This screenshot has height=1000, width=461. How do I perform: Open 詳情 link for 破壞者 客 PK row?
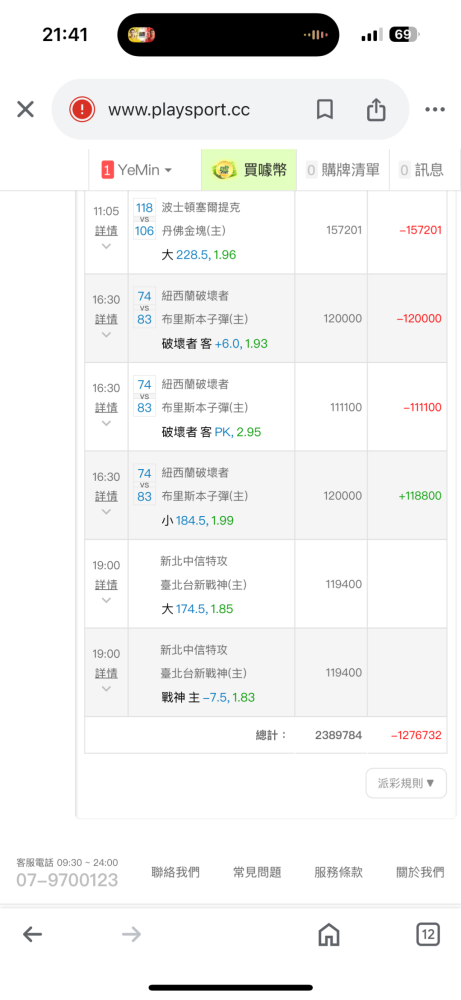[x=106, y=407]
